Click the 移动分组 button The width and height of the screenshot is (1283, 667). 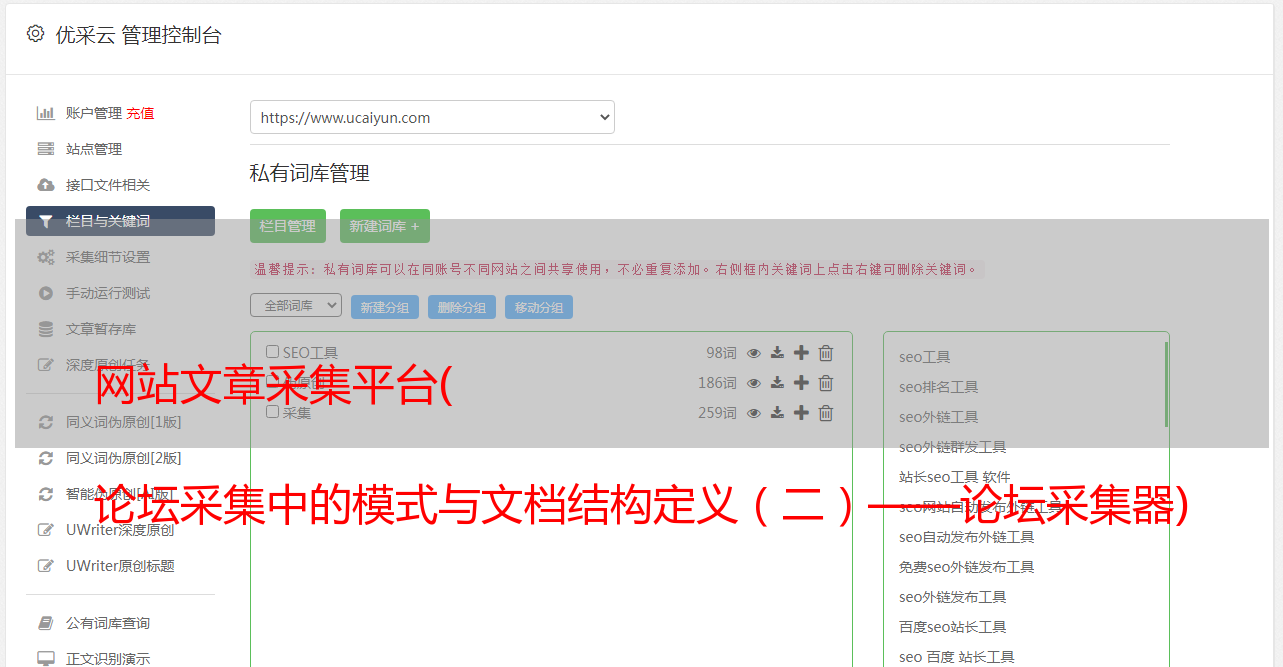pyautogui.click(x=539, y=307)
